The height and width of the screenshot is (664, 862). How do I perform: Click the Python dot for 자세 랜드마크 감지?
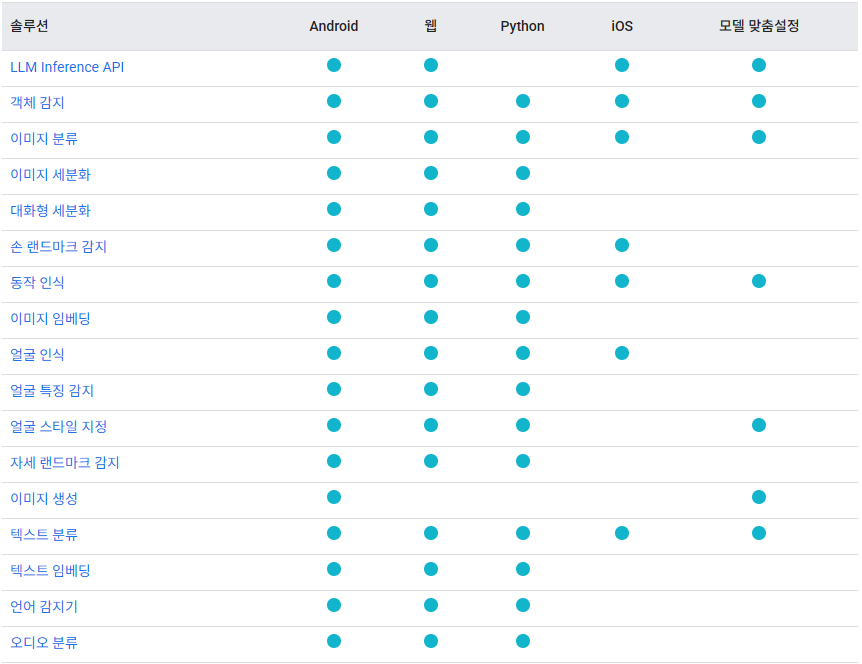point(523,461)
